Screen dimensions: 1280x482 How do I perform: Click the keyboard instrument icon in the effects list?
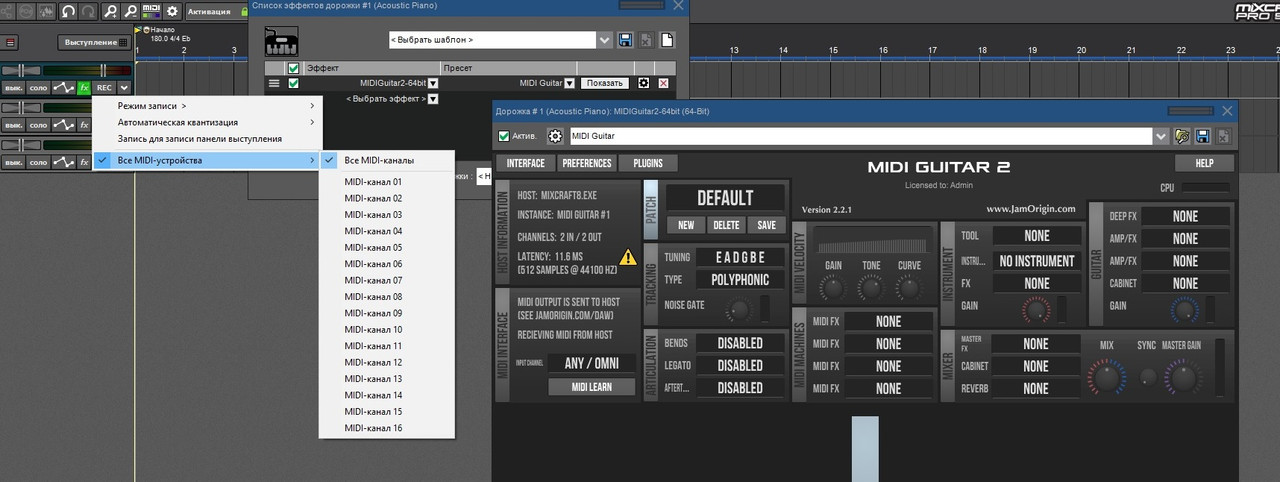point(282,41)
